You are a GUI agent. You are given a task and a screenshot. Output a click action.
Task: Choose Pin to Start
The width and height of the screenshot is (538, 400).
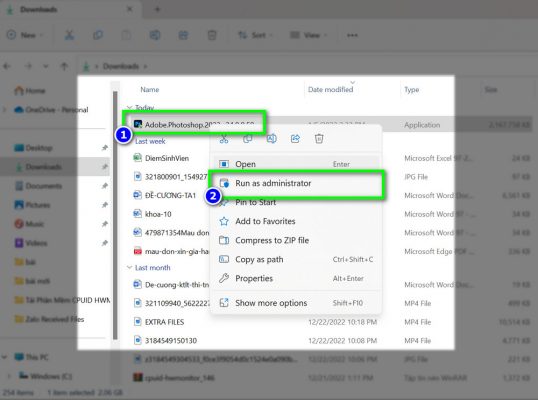click(295, 202)
